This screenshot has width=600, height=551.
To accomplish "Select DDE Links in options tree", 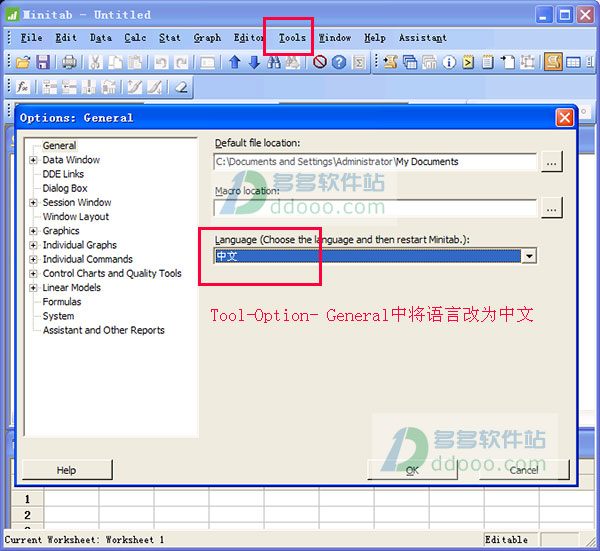I will pos(63,174).
